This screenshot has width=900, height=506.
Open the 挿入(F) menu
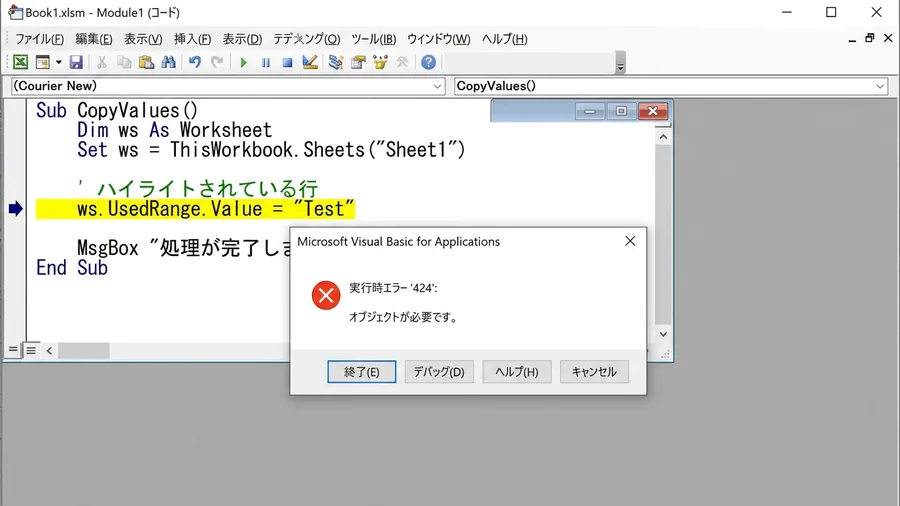(192, 39)
